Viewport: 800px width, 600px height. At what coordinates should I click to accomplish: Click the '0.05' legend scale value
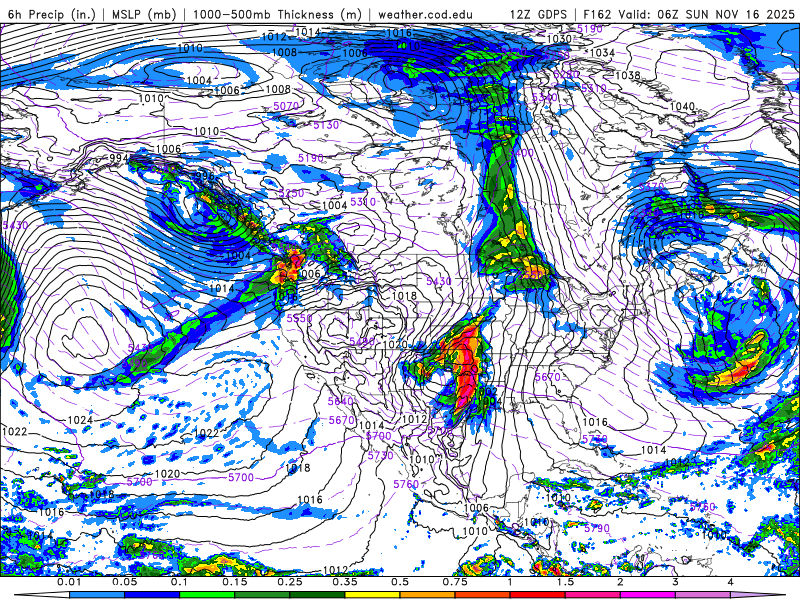click(x=124, y=582)
